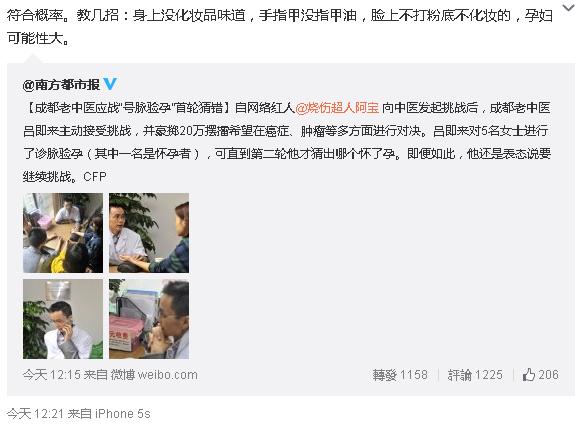585x426 pixels.
Task: Click the quoted post body paragraph
Action: (x=287, y=142)
